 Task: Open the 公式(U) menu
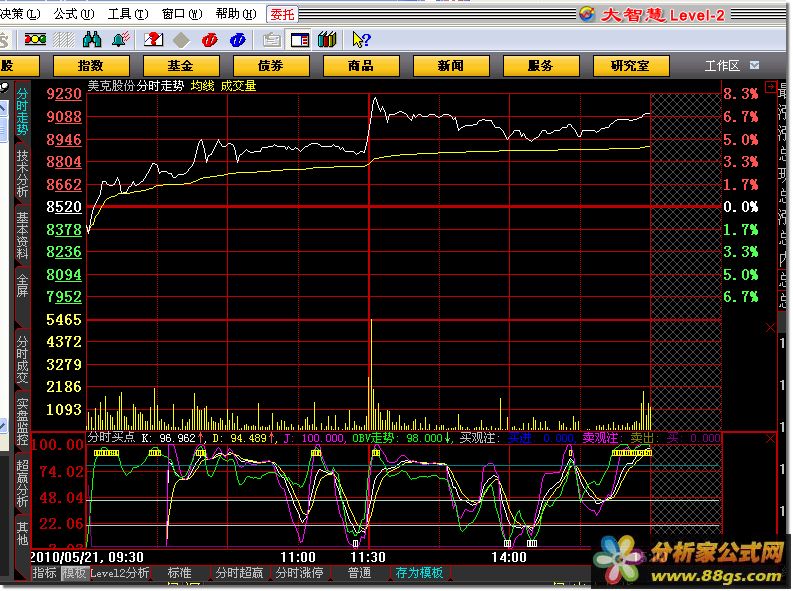coord(73,14)
